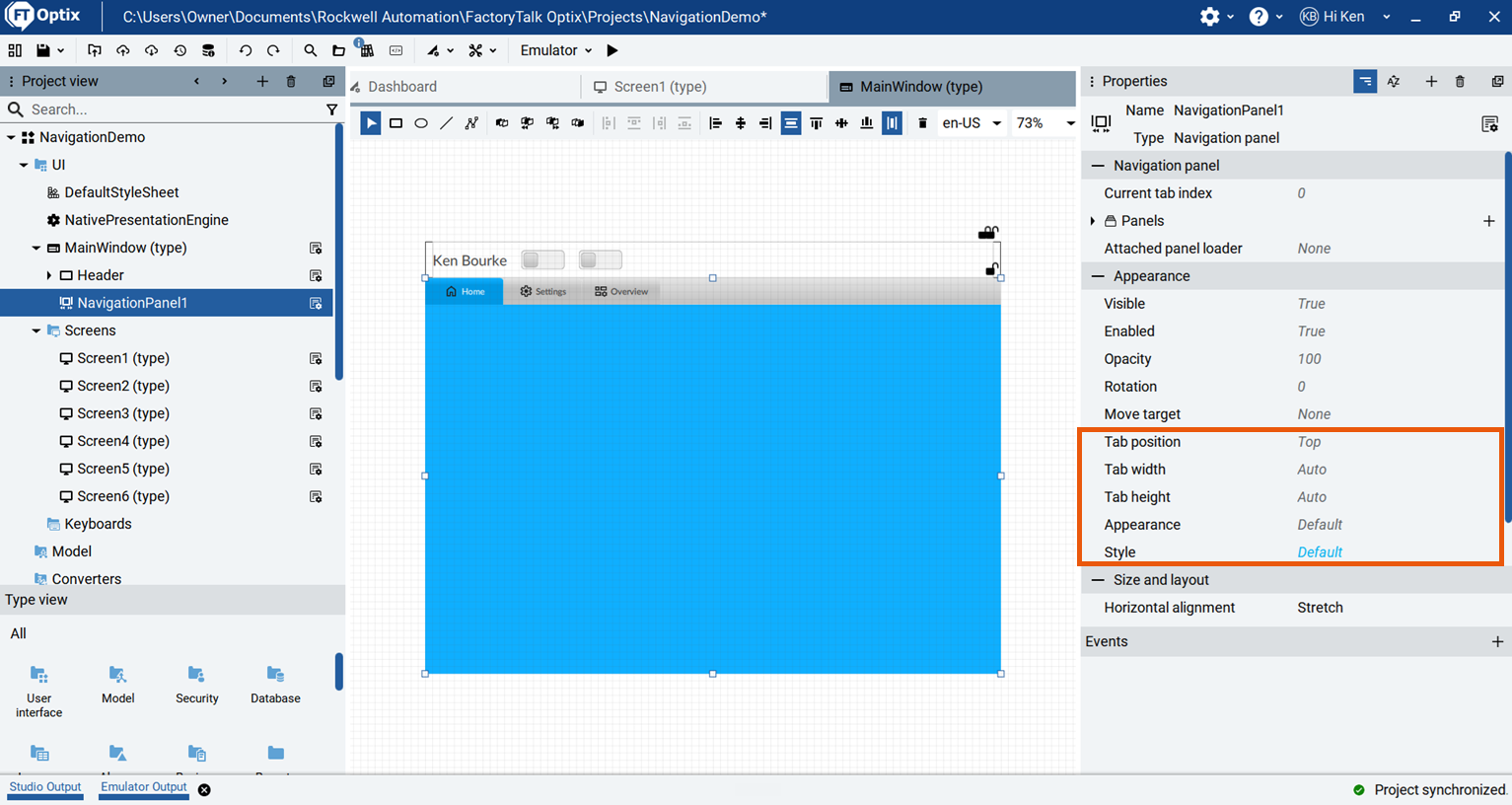
Task: Click the Project view trash icon
Action: [291, 81]
